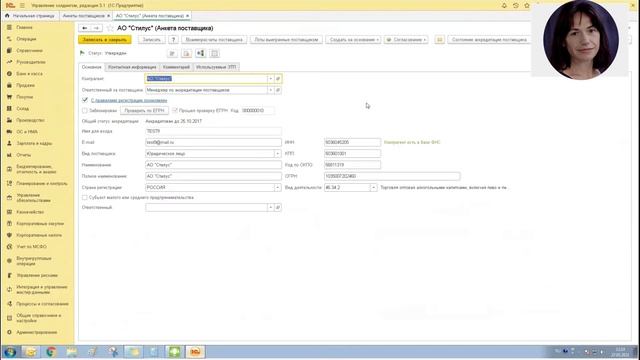Viewport: 640px width, 360px height.
Task: Click third icon button next to status
Action: [200, 53]
